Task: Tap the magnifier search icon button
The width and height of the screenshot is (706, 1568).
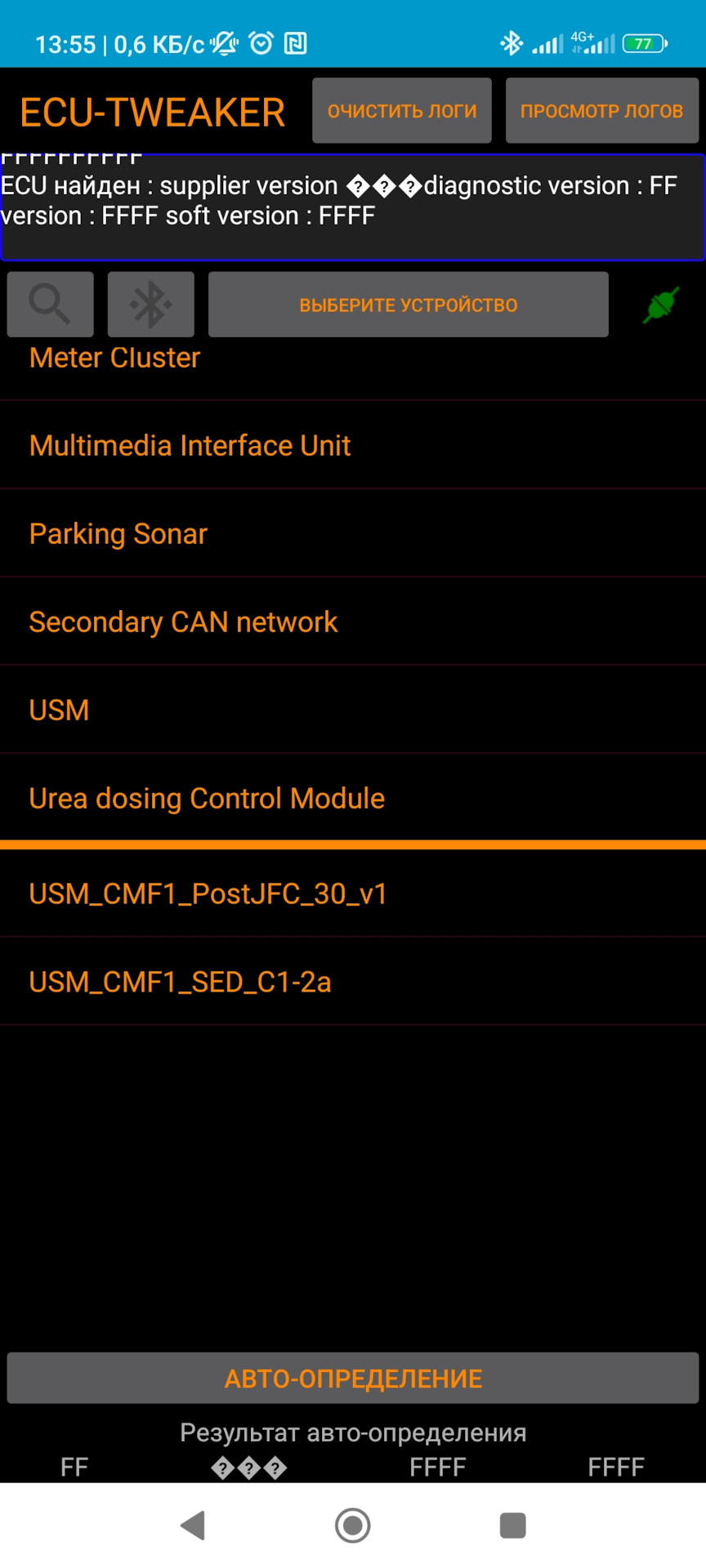Action: coord(50,305)
